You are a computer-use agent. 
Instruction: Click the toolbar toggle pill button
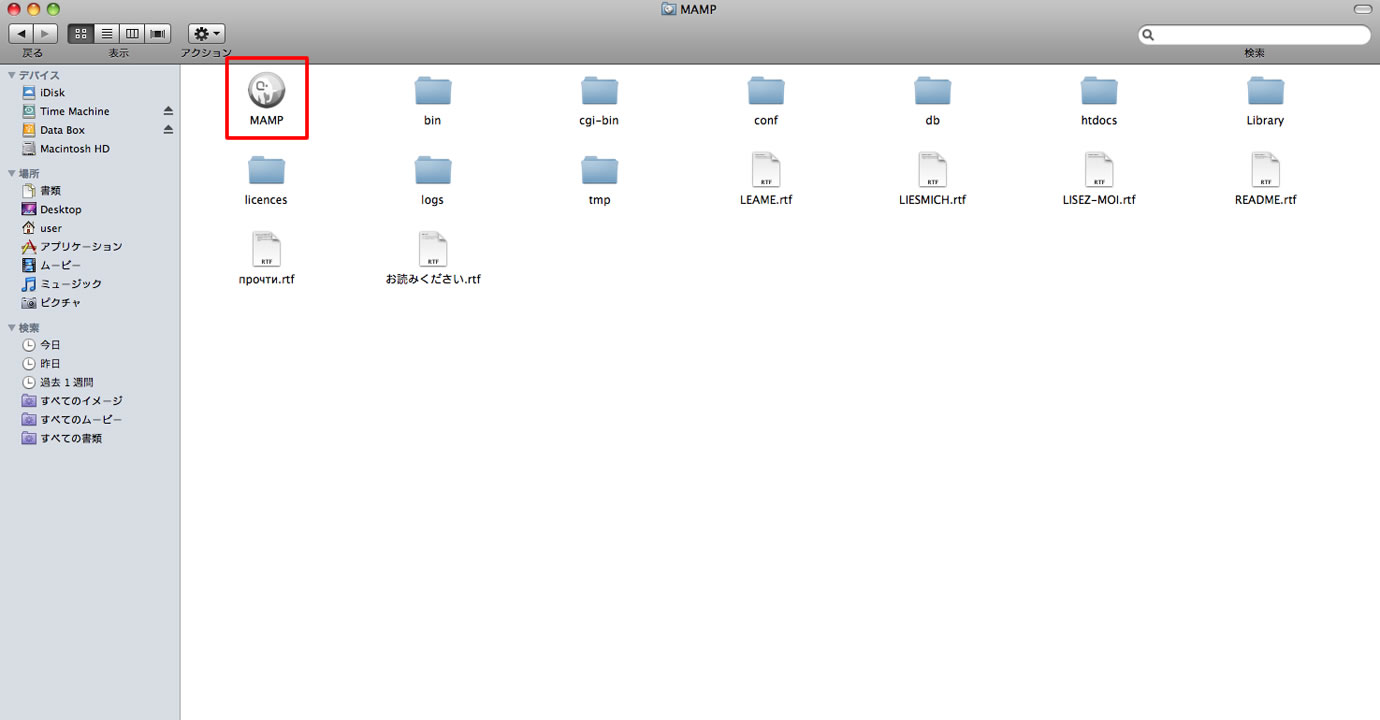point(1362,9)
